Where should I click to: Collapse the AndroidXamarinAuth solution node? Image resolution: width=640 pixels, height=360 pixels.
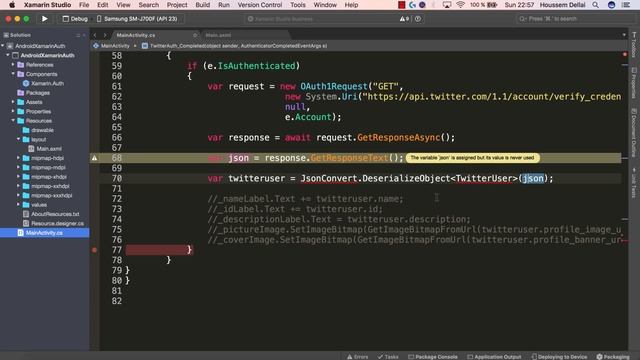click(x=3, y=46)
